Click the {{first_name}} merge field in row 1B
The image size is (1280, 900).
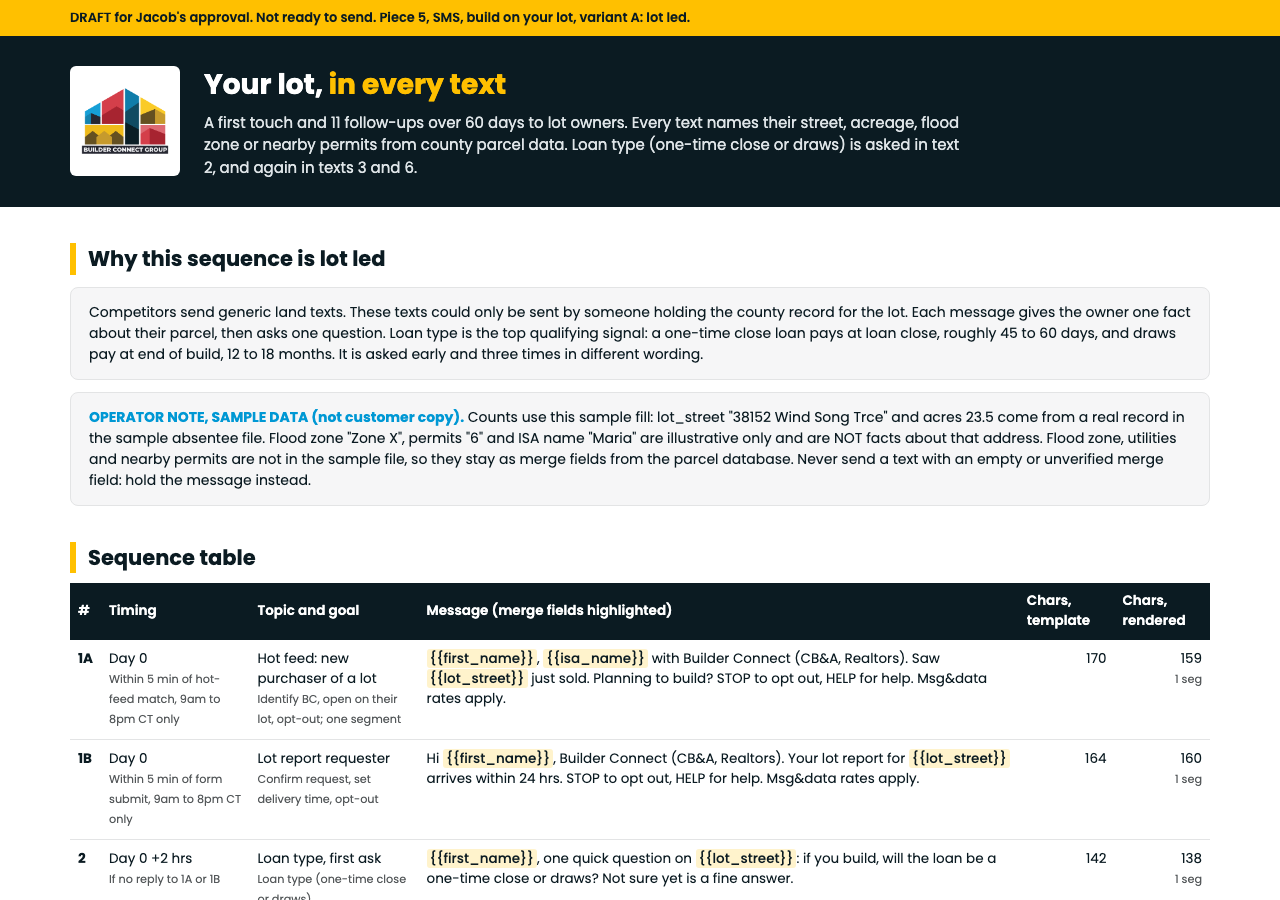[499, 758]
